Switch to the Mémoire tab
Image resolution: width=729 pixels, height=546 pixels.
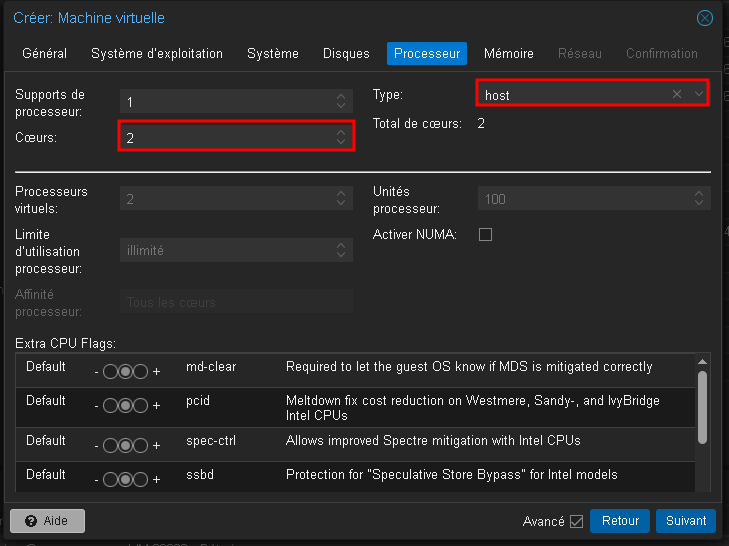click(x=508, y=53)
